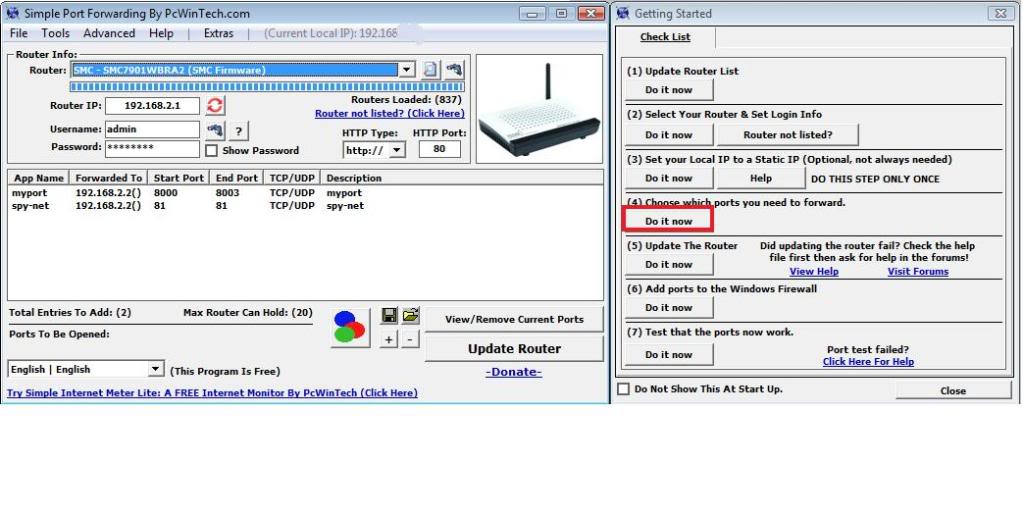1023x515 pixels.
Task: Select the Check List tab
Action: tap(665, 37)
